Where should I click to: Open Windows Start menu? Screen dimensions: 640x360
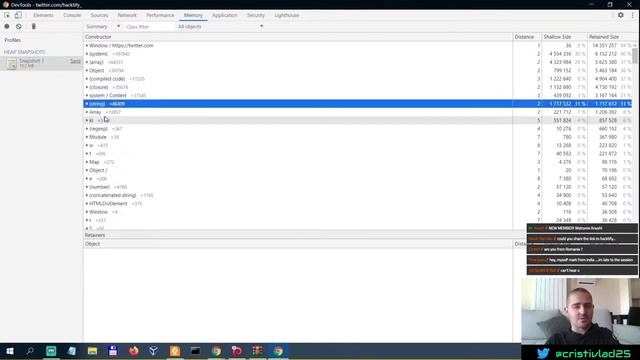click(x=10, y=351)
